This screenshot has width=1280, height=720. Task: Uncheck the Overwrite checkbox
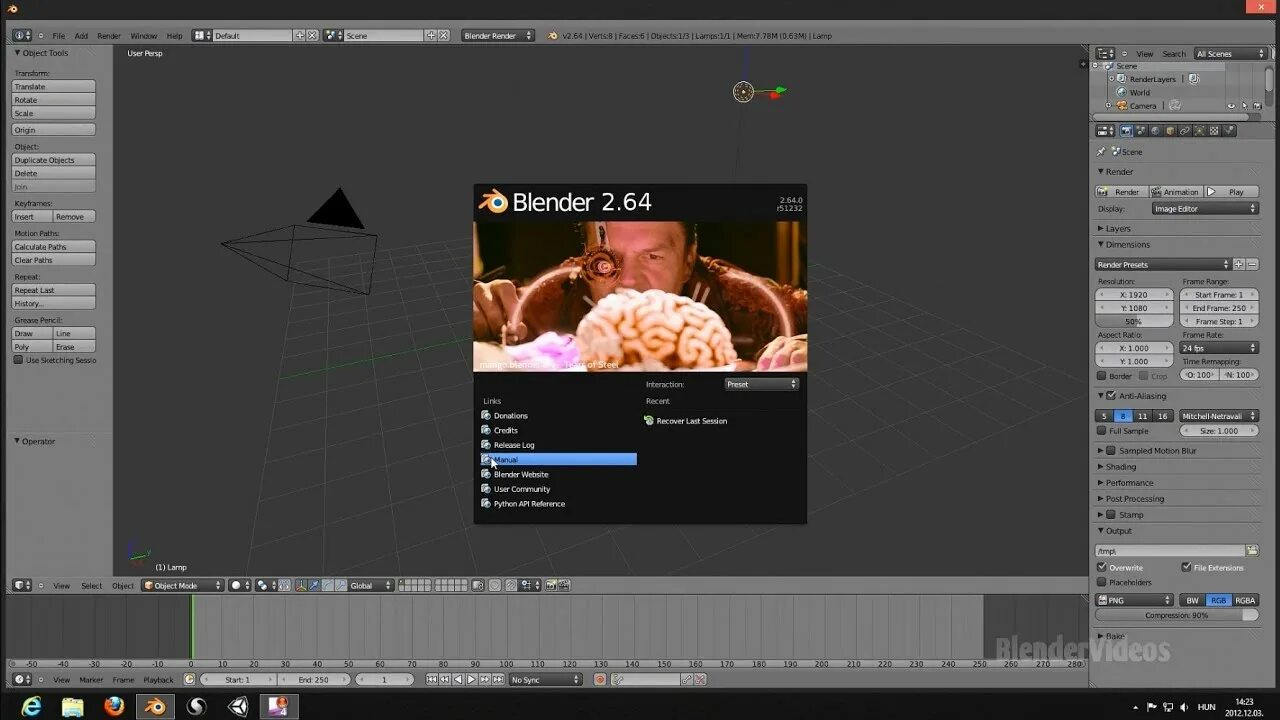(1101, 567)
